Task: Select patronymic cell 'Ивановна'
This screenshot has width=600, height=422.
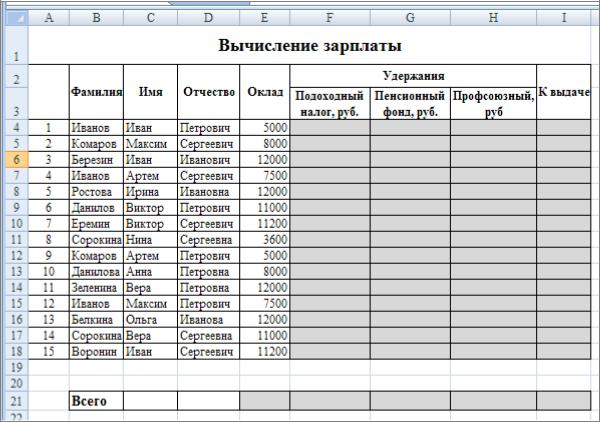Action: (209, 192)
